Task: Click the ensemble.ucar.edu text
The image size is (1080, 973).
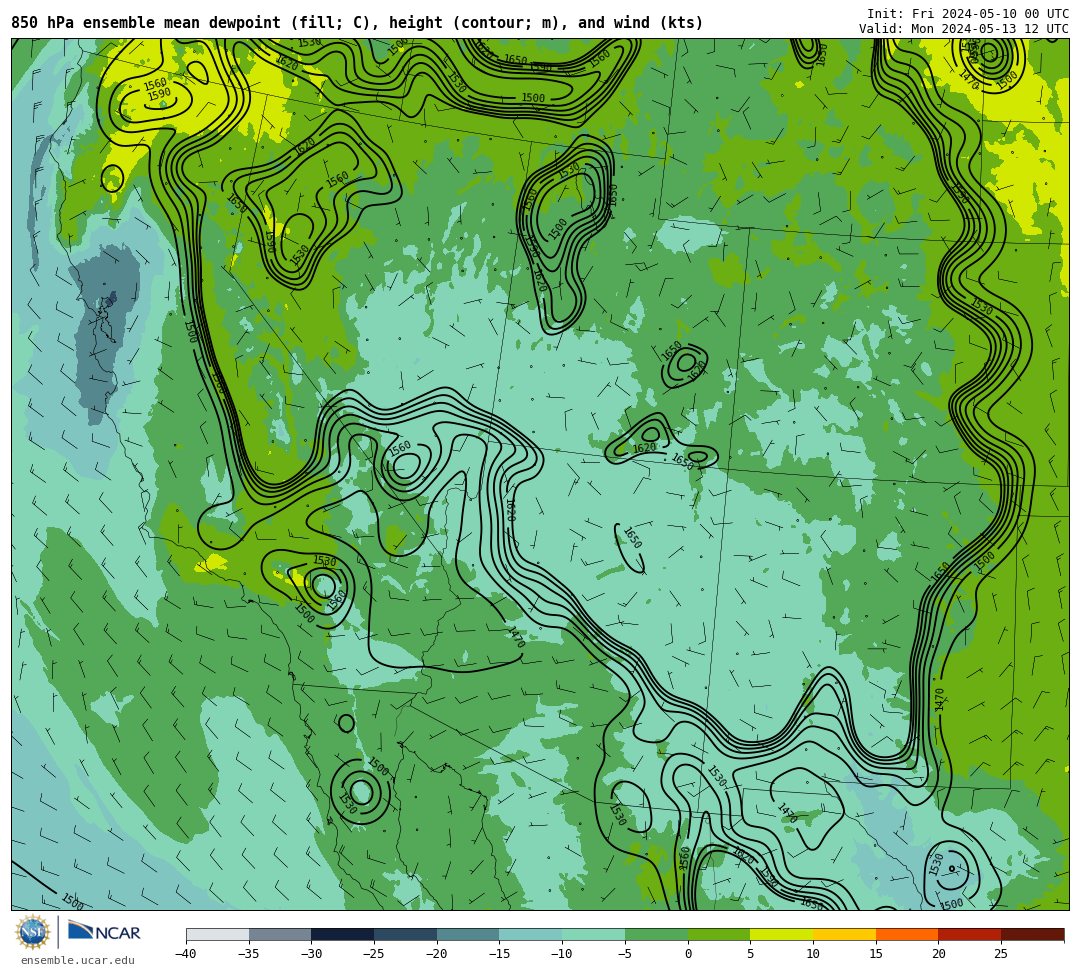Action: (x=78, y=960)
